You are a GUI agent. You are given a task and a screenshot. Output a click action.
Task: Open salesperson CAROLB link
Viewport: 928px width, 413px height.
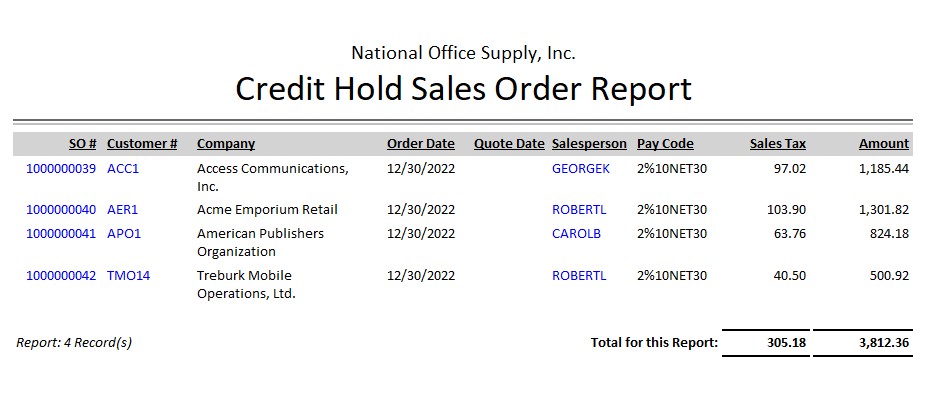pyautogui.click(x=577, y=234)
